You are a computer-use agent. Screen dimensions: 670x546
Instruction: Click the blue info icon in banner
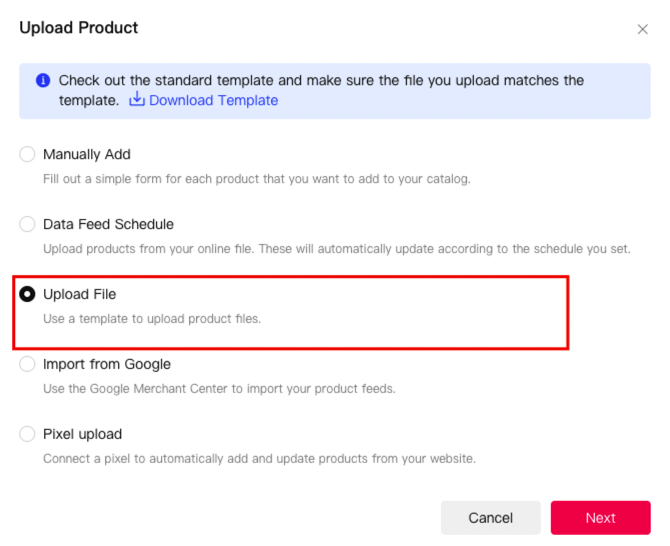43,80
